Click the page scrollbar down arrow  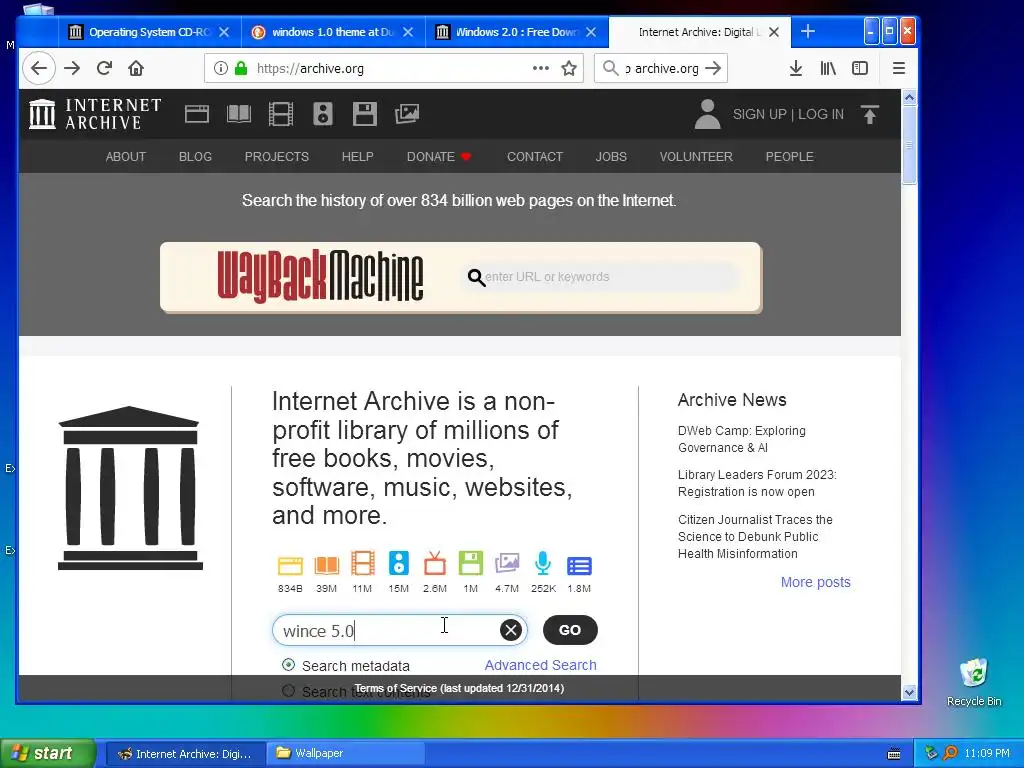pos(909,692)
